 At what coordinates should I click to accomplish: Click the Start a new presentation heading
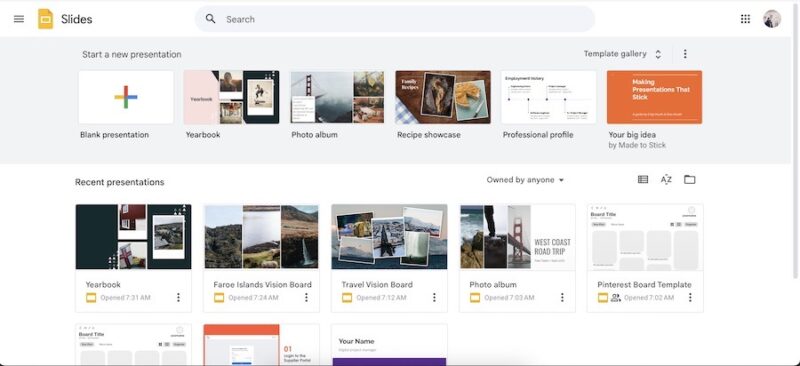(132, 54)
